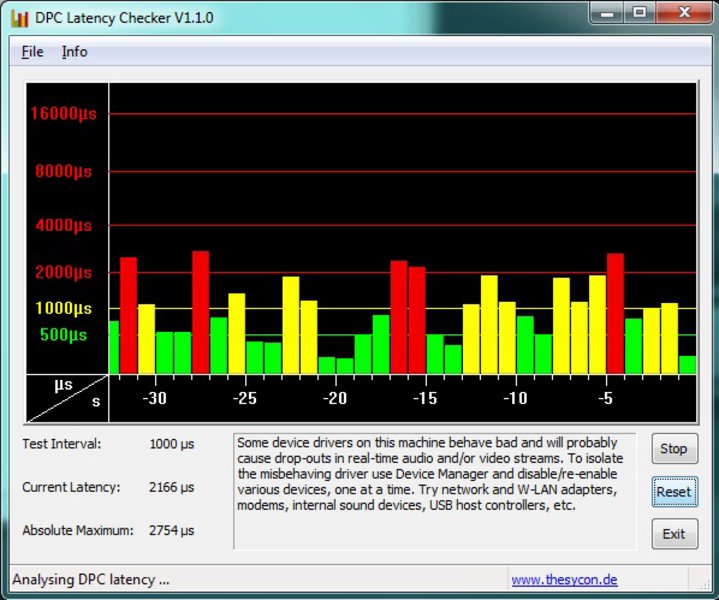
Task: Click the Analysing DPC latency status text
Action: click(91, 580)
